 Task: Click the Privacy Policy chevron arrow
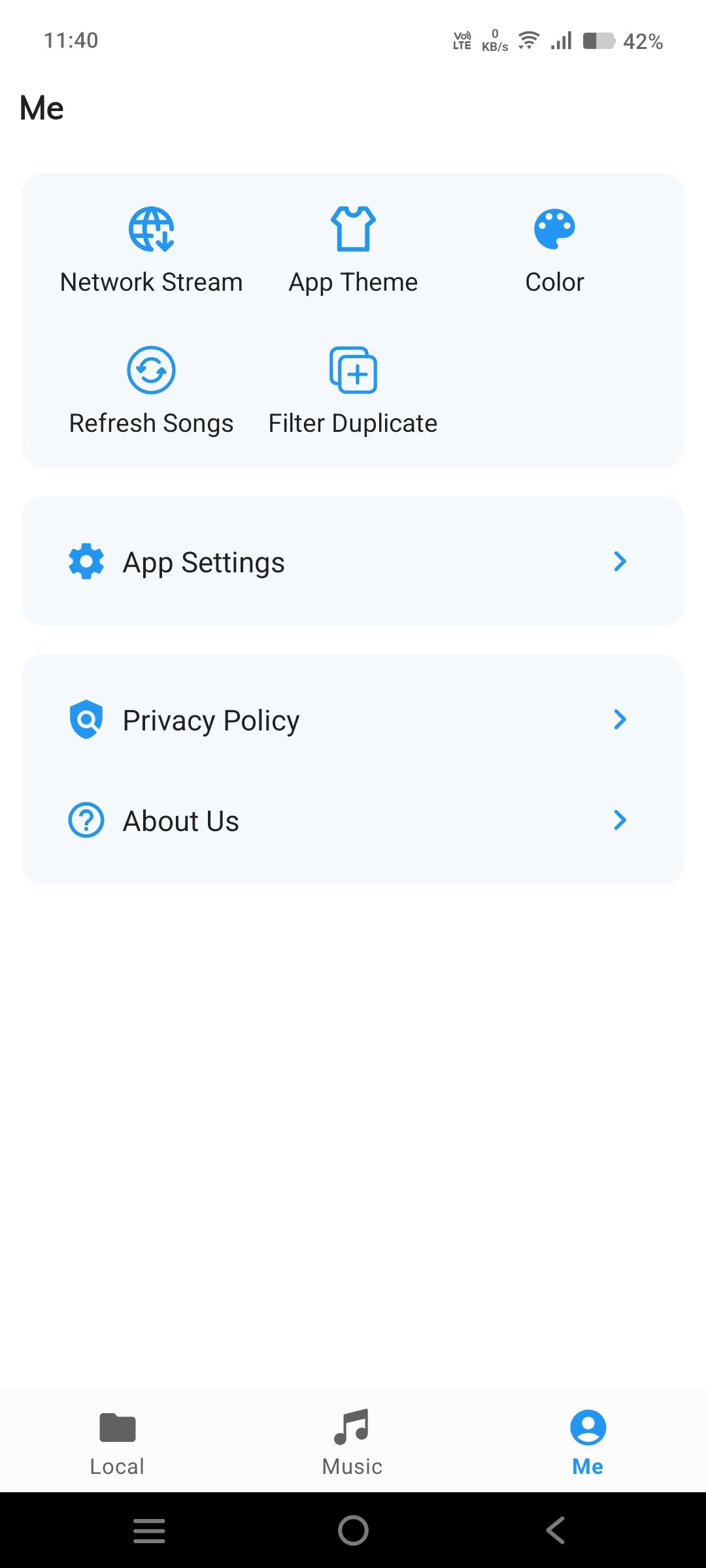[620, 719]
